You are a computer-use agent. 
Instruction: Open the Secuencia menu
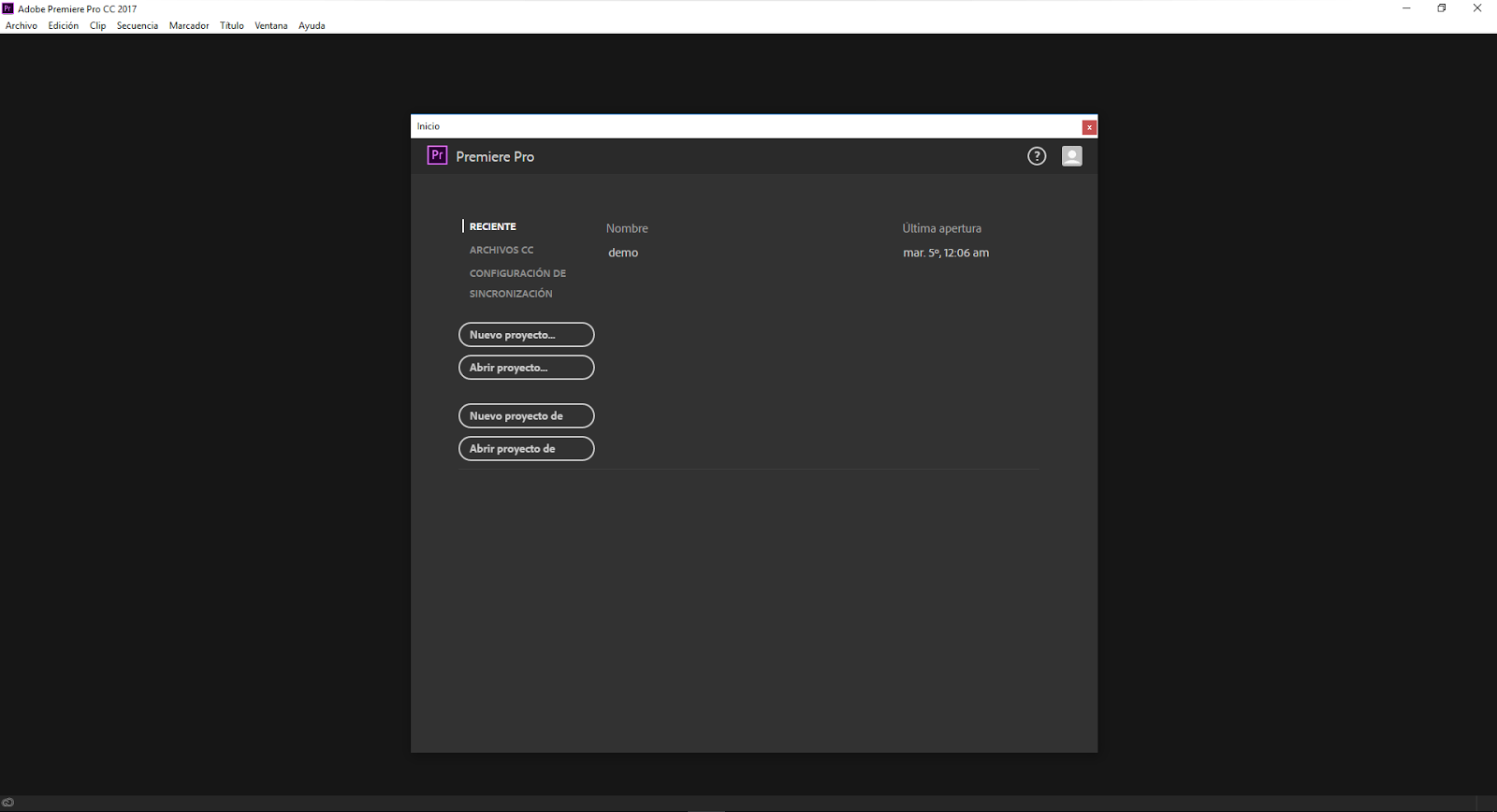138,25
